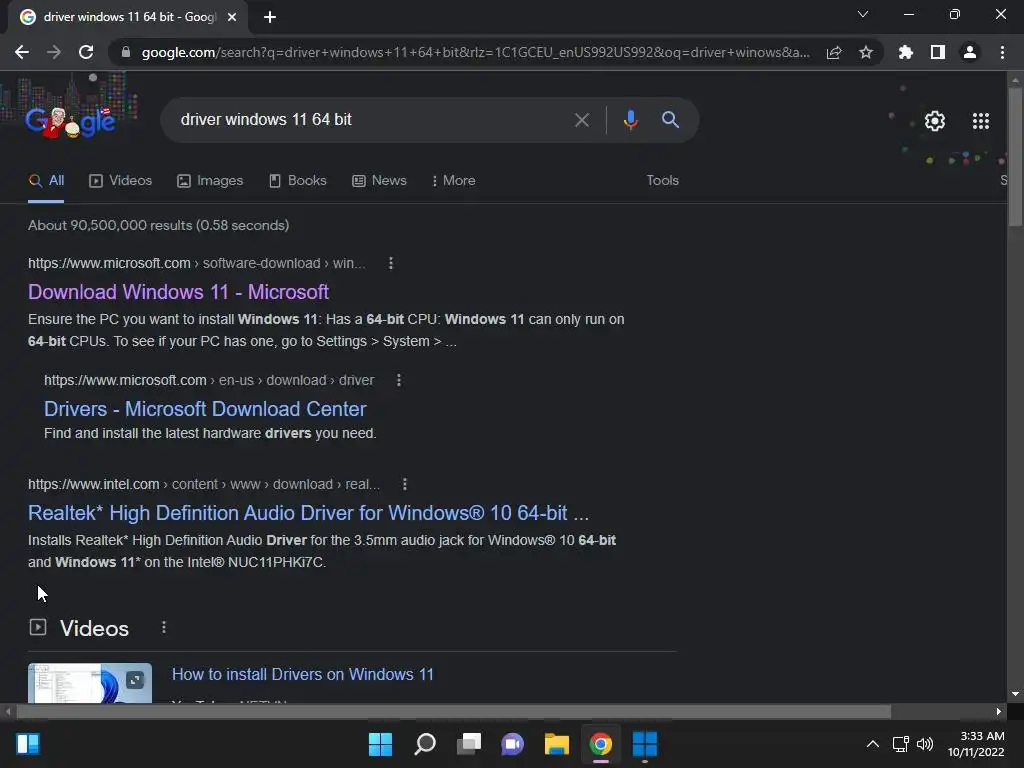The image size is (1024, 768).
Task: Click the horizontal scrollbar at the bottom
Action: (453, 711)
